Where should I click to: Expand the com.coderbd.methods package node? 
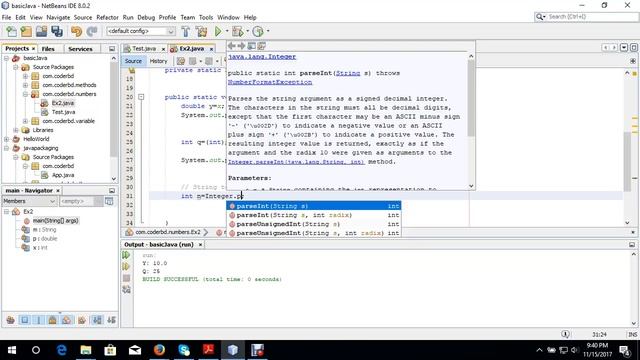coord(25,85)
